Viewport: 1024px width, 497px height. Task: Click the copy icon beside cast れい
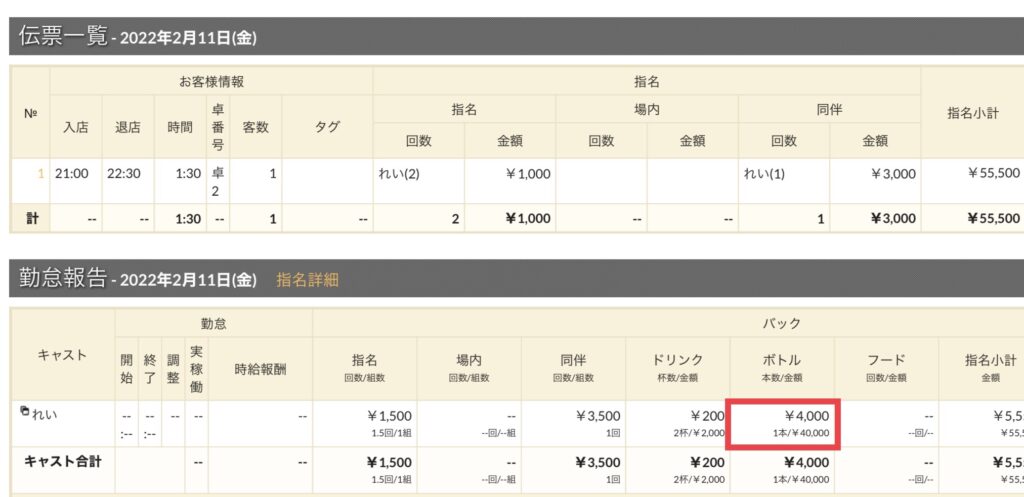(26, 411)
